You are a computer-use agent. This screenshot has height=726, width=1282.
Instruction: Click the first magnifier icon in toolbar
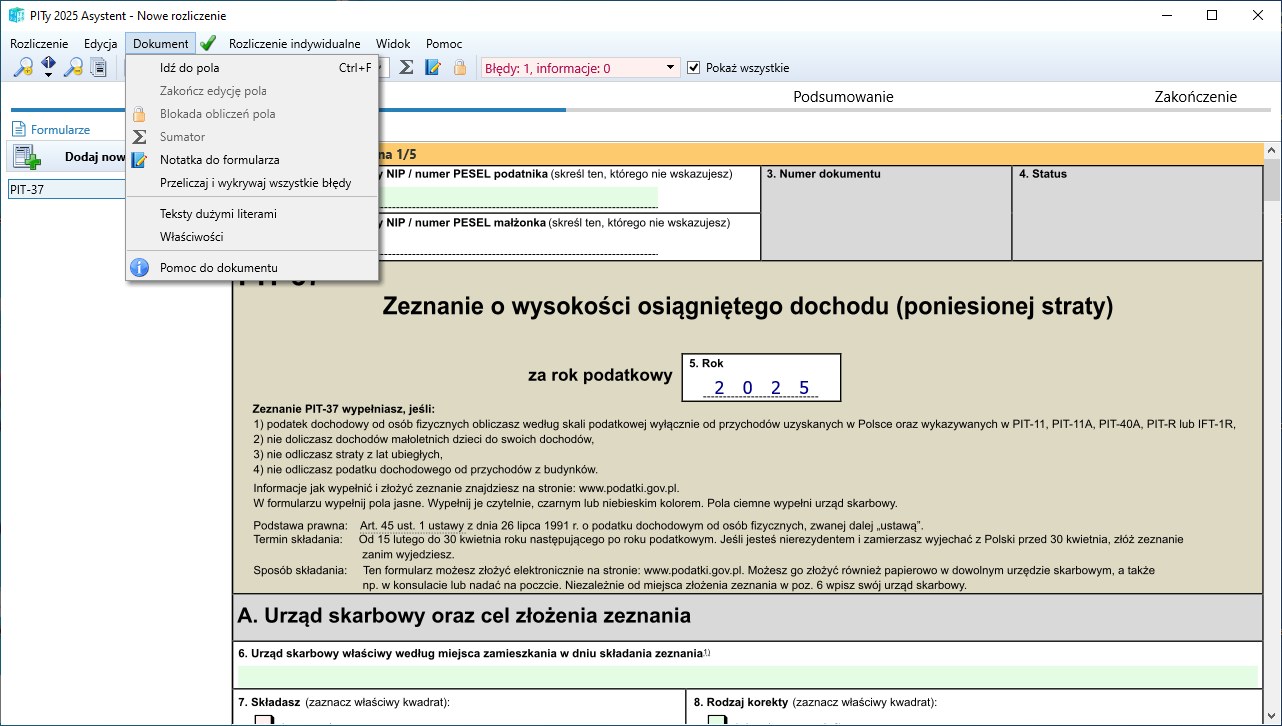click(x=22, y=68)
